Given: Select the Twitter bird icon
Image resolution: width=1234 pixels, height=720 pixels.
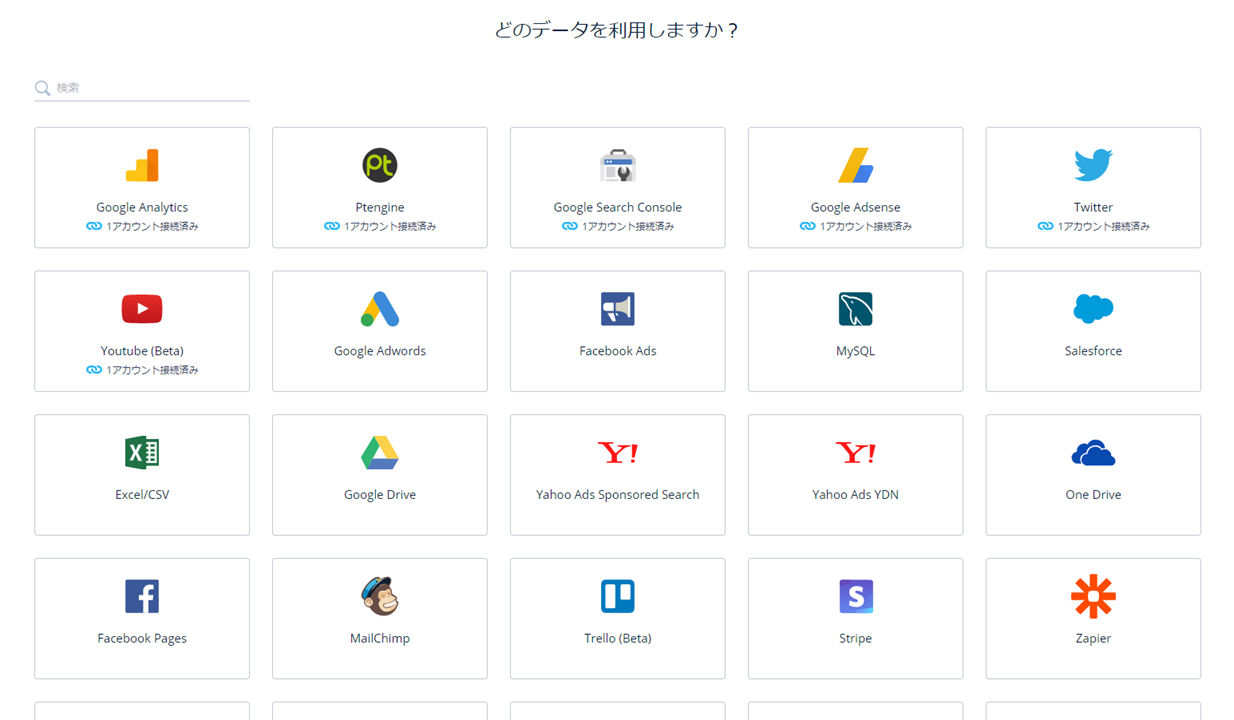Looking at the screenshot, I should pos(1093,165).
